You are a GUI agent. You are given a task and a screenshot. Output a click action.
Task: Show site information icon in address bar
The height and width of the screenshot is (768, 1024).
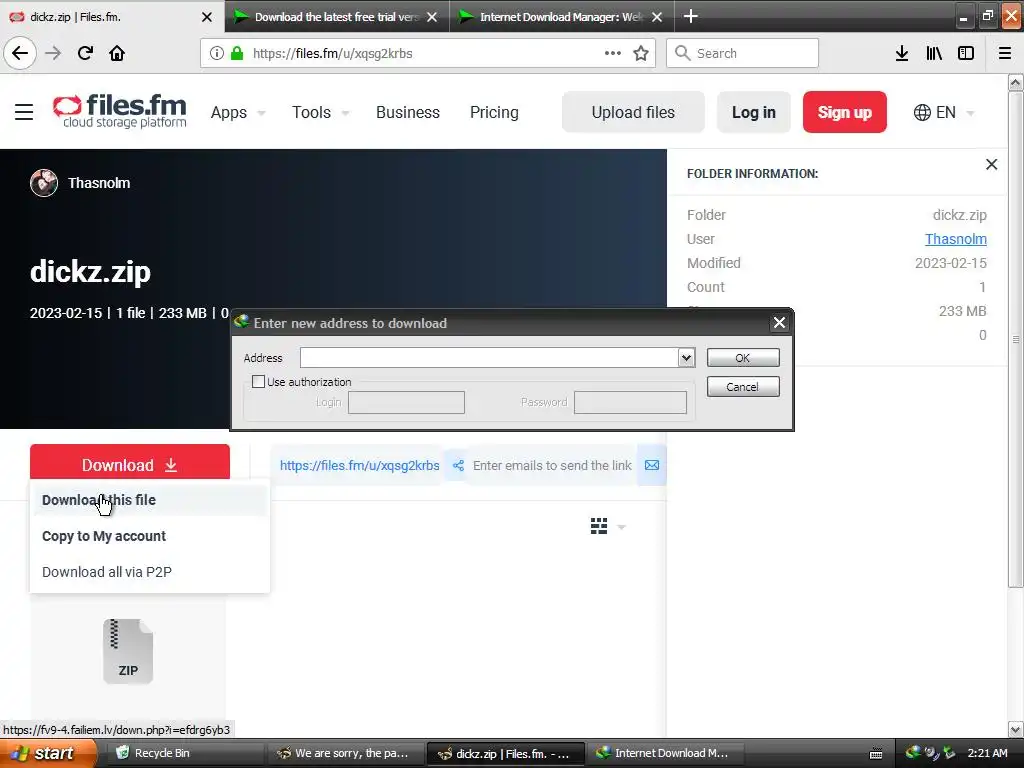(x=216, y=53)
